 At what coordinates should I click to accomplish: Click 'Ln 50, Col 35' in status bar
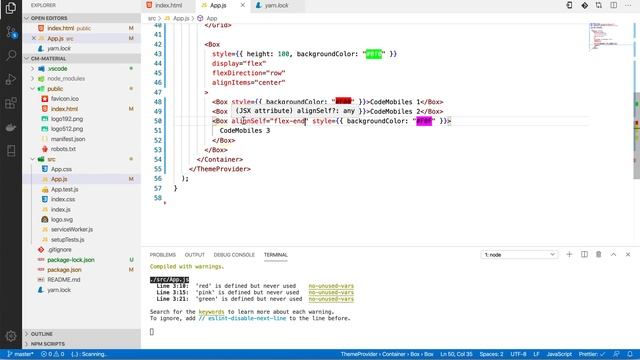tap(456, 354)
